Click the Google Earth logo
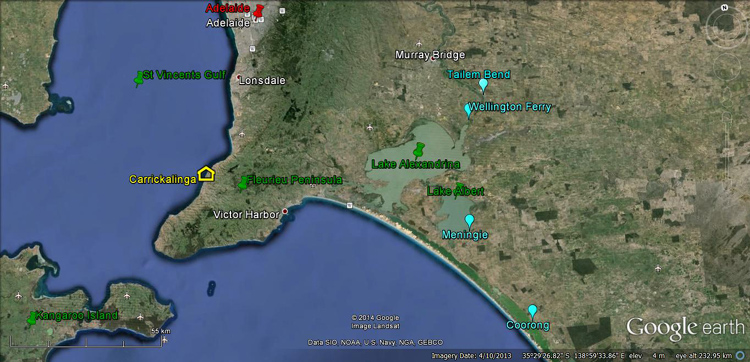 685,328
